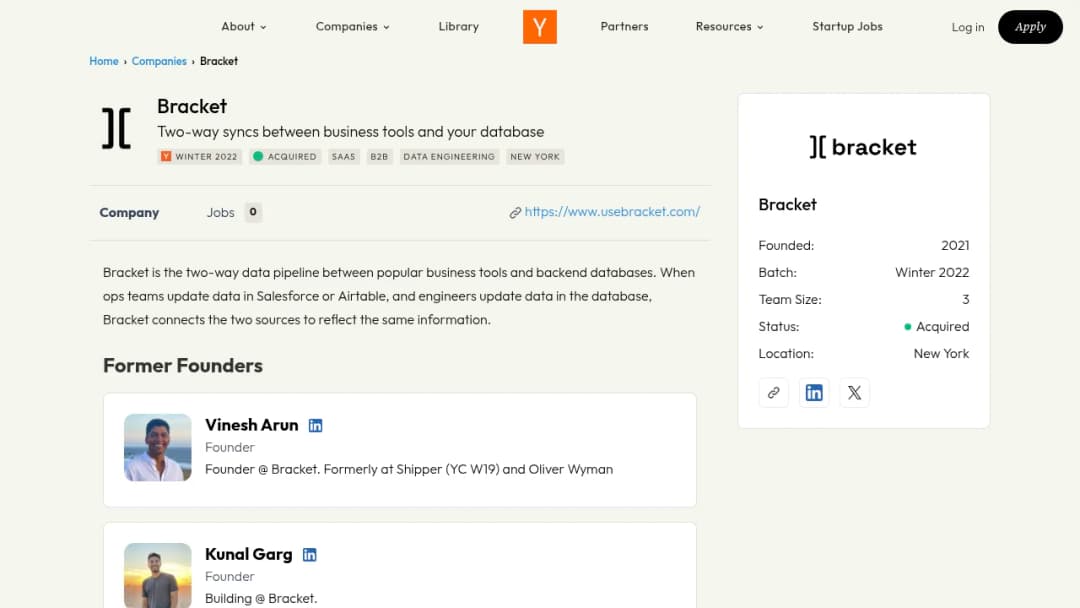The width and height of the screenshot is (1080, 608).
Task: Click Log in link
Action: tap(968, 27)
